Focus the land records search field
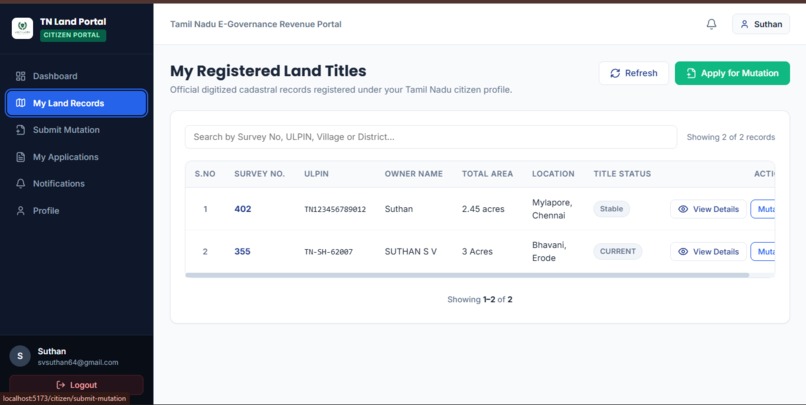The width and height of the screenshot is (806, 405). point(431,137)
